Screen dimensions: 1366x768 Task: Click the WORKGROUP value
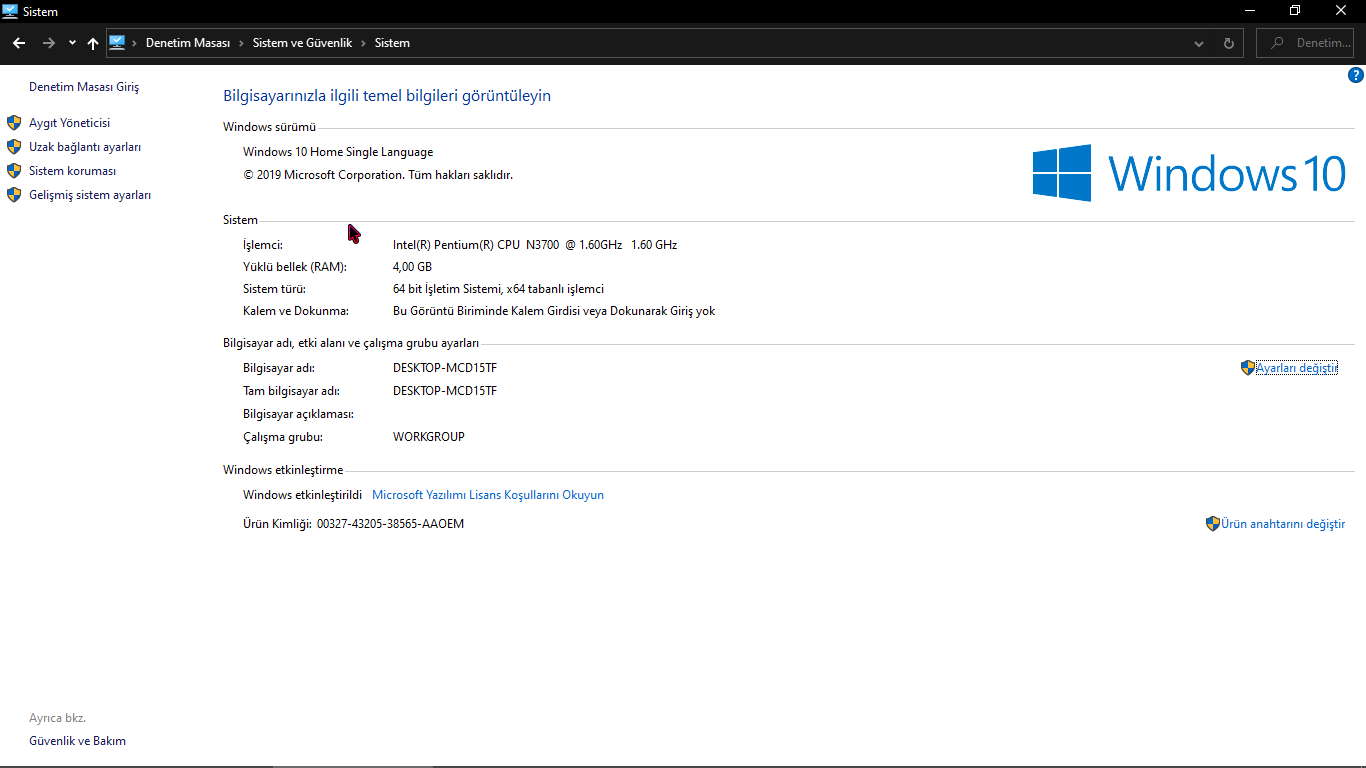pyautogui.click(x=429, y=437)
